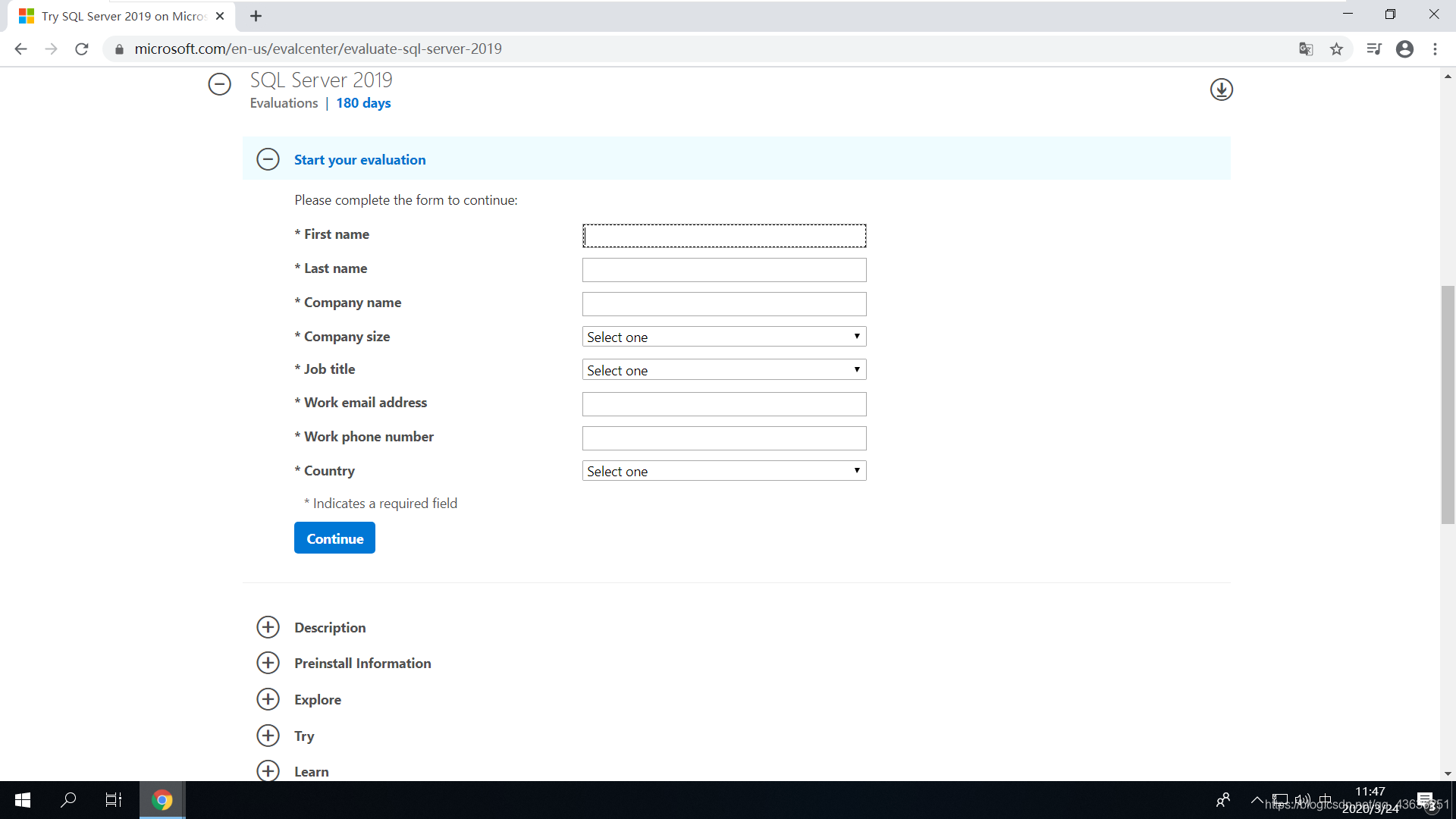The width and height of the screenshot is (1456, 819).
Task: Click the 180 days evaluation link
Action: [363, 103]
